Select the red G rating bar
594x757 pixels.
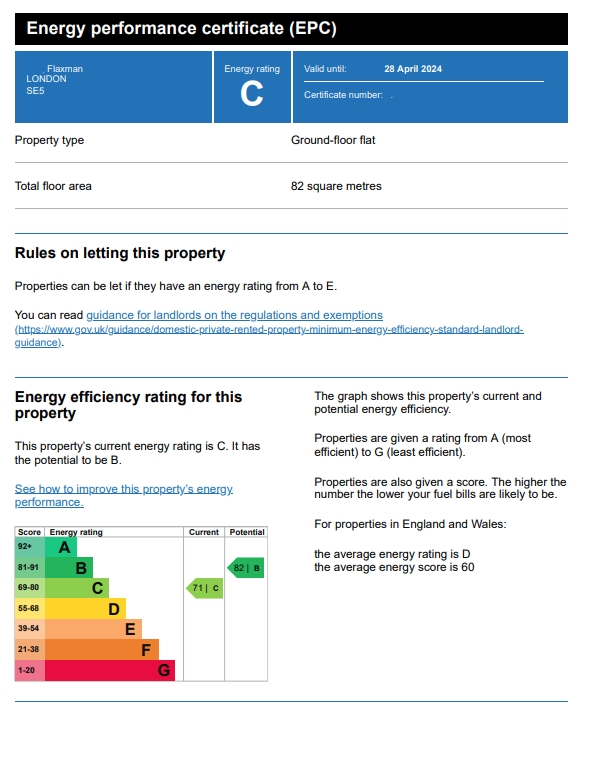click(110, 671)
